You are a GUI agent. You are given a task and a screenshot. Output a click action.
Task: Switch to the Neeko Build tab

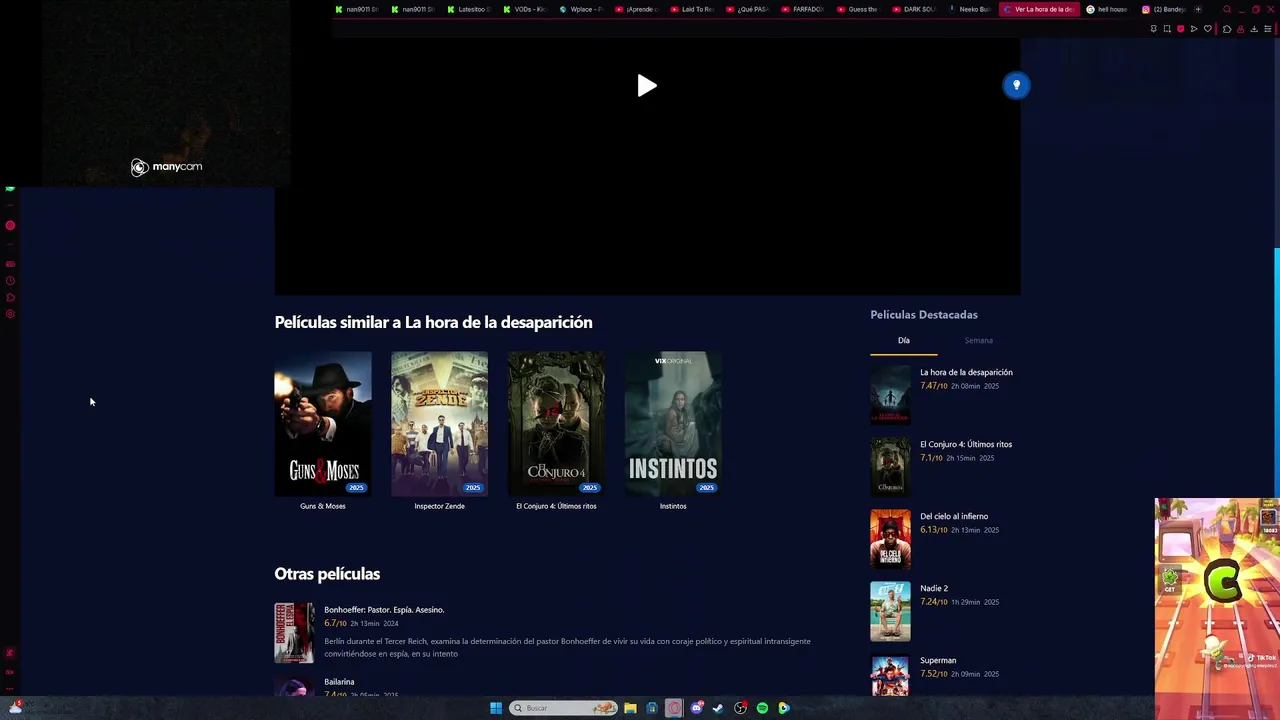[x=969, y=9]
